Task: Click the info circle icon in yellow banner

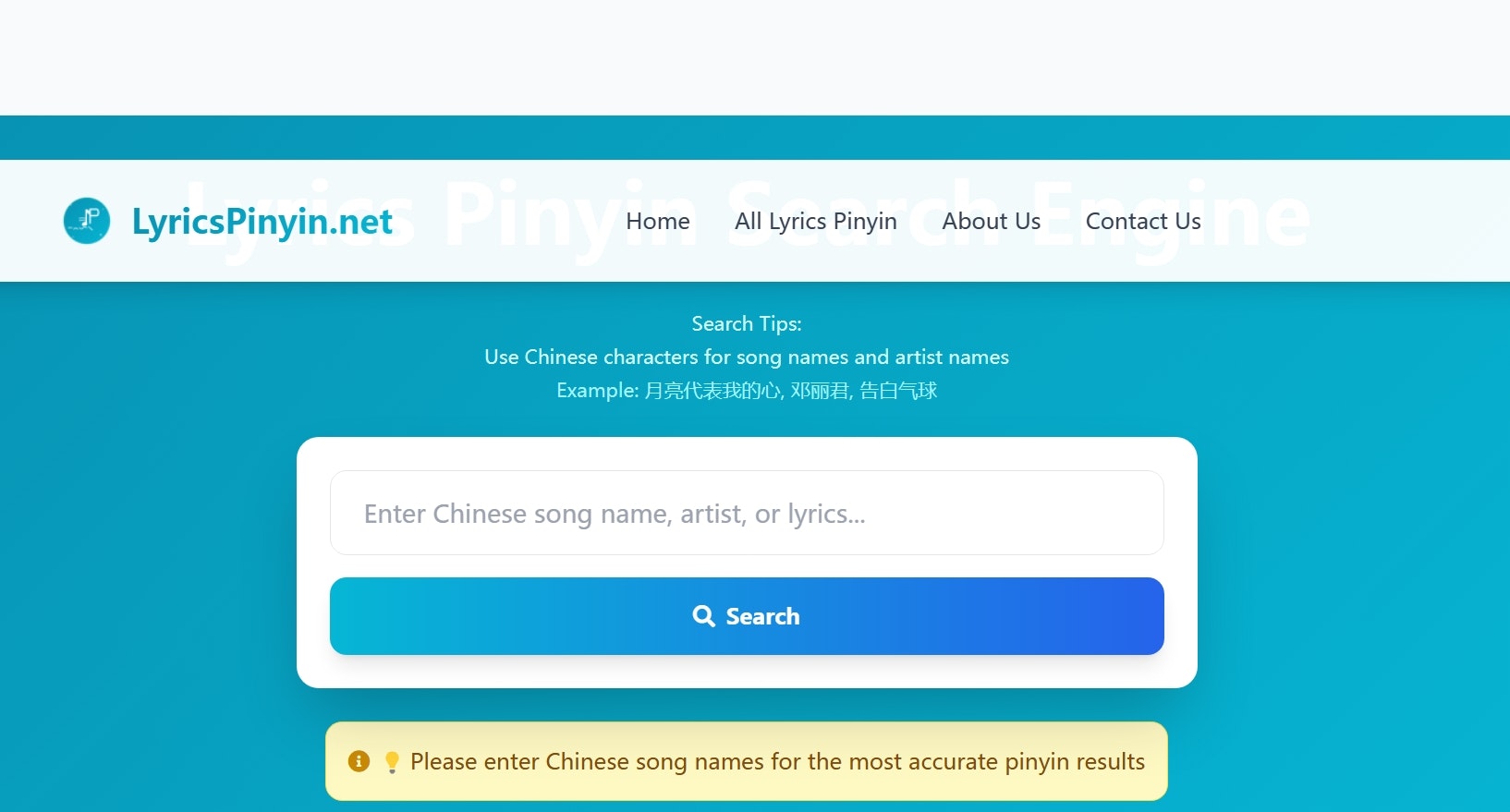Action: tap(358, 761)
